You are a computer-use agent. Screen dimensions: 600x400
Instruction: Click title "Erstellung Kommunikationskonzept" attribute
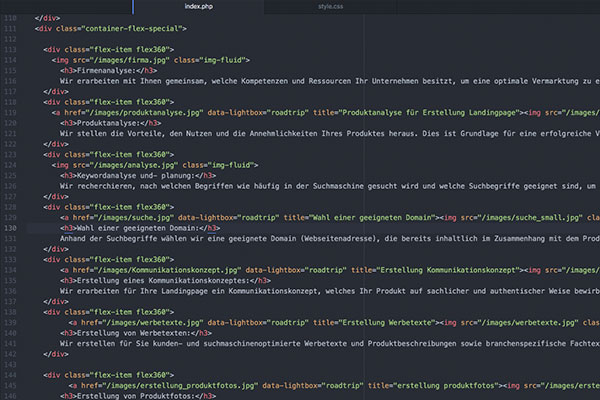point(448,270)
